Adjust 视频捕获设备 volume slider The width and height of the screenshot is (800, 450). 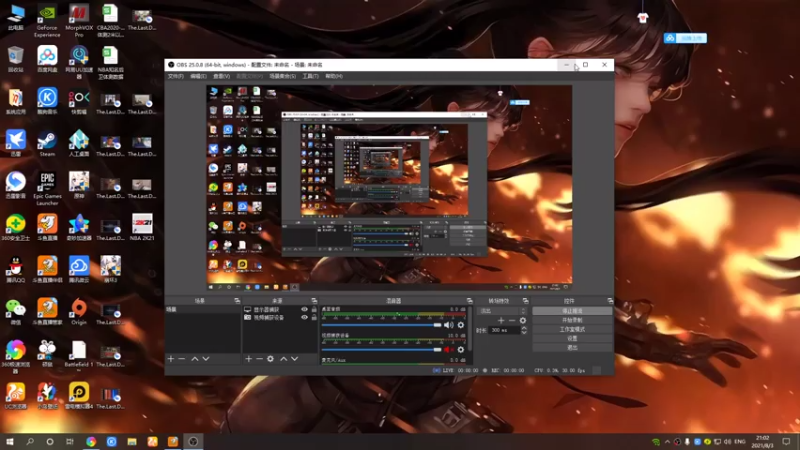tap(381, 349)
